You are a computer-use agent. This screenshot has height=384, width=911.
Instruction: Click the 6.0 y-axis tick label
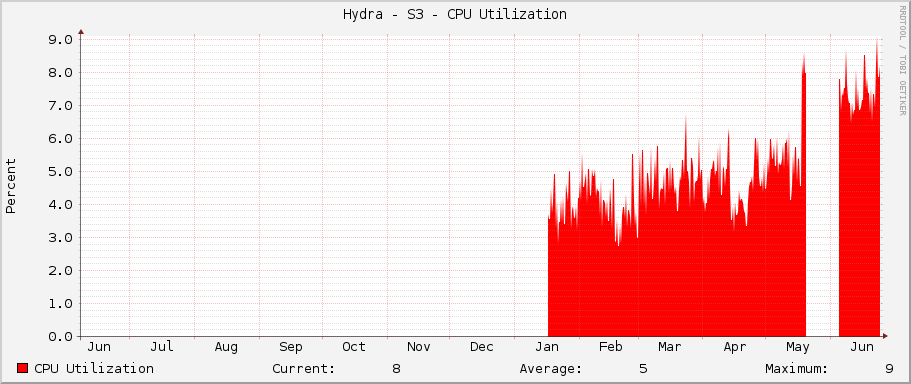pyautogui.click(x=60, y=138)
